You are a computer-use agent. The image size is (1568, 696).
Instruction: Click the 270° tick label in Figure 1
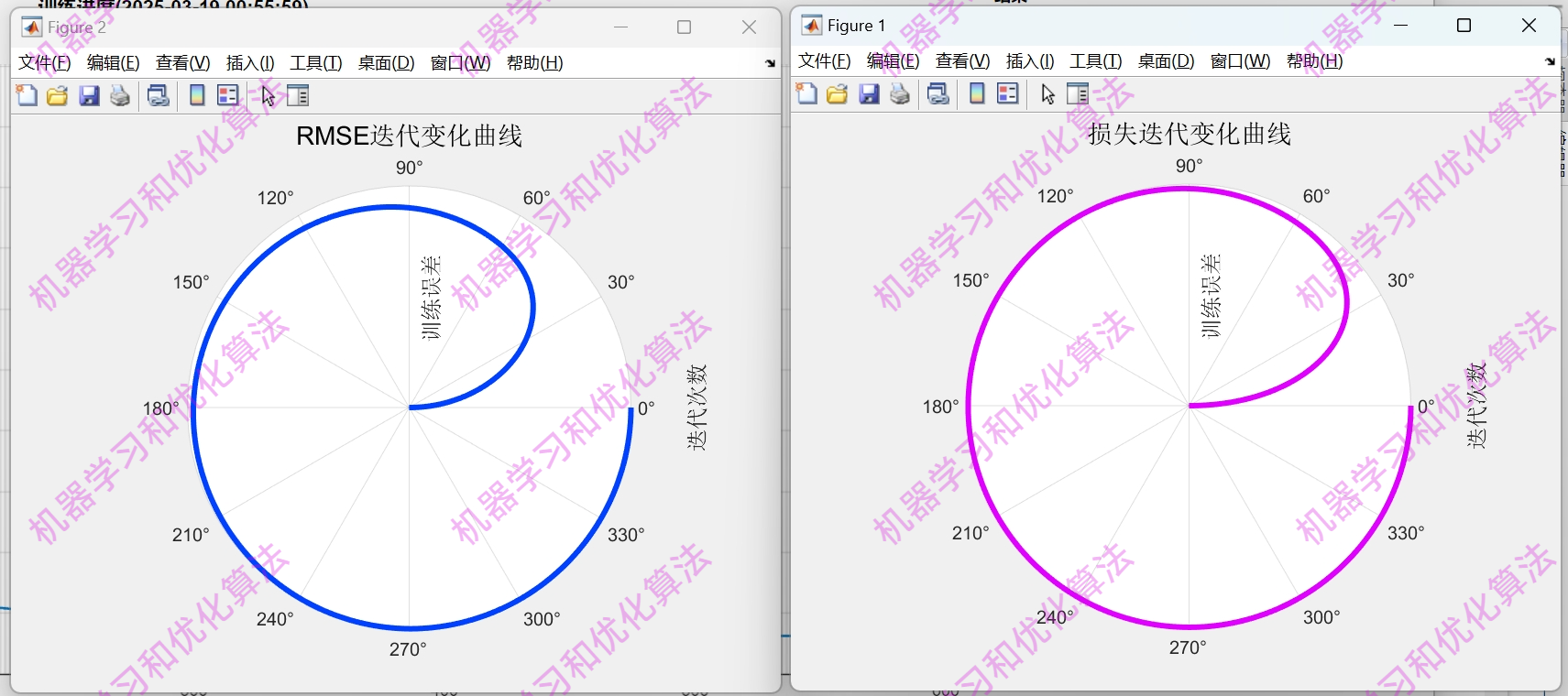click(1188, 647)
